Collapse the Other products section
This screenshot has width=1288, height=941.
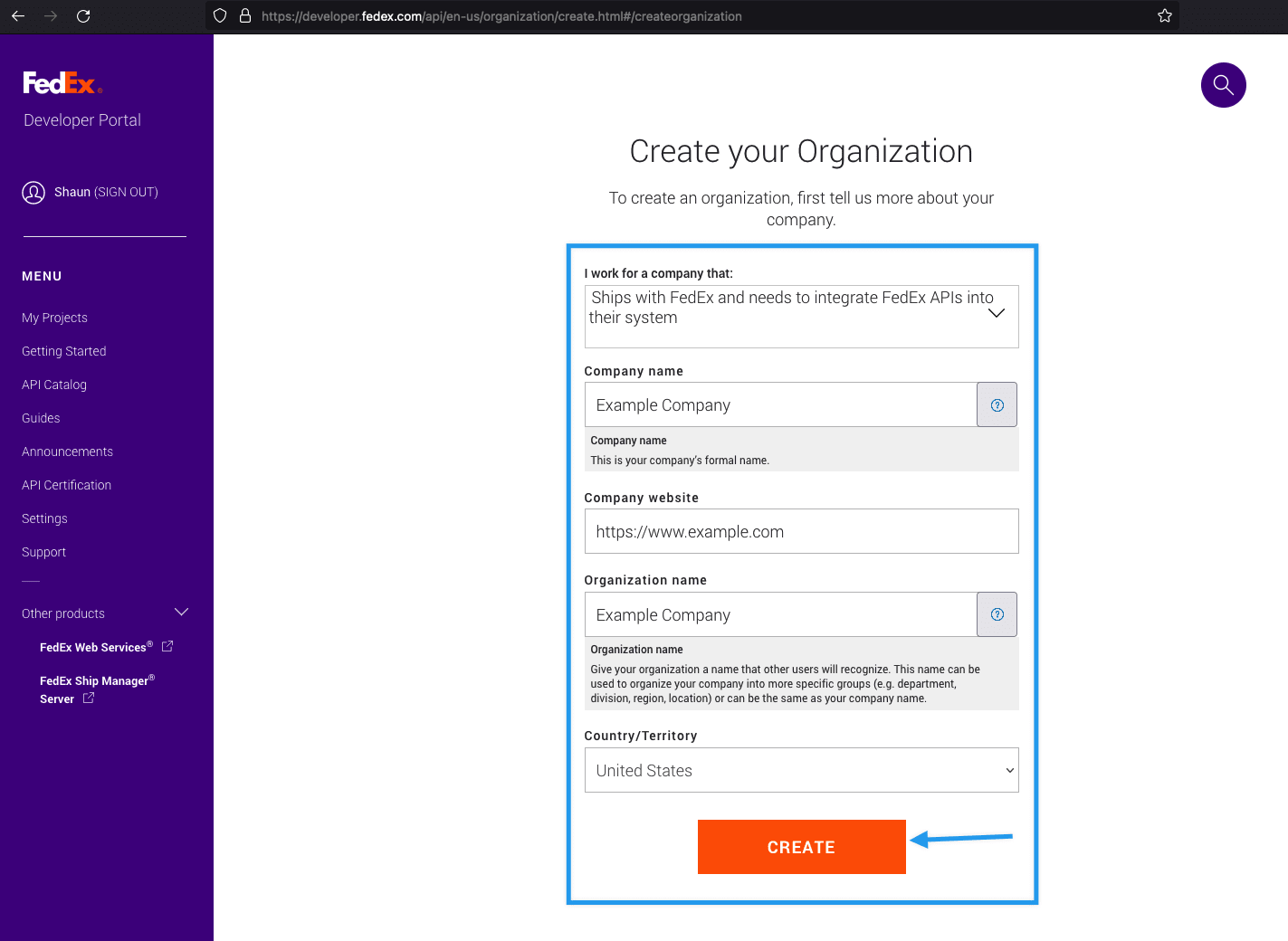click(181, 613)
